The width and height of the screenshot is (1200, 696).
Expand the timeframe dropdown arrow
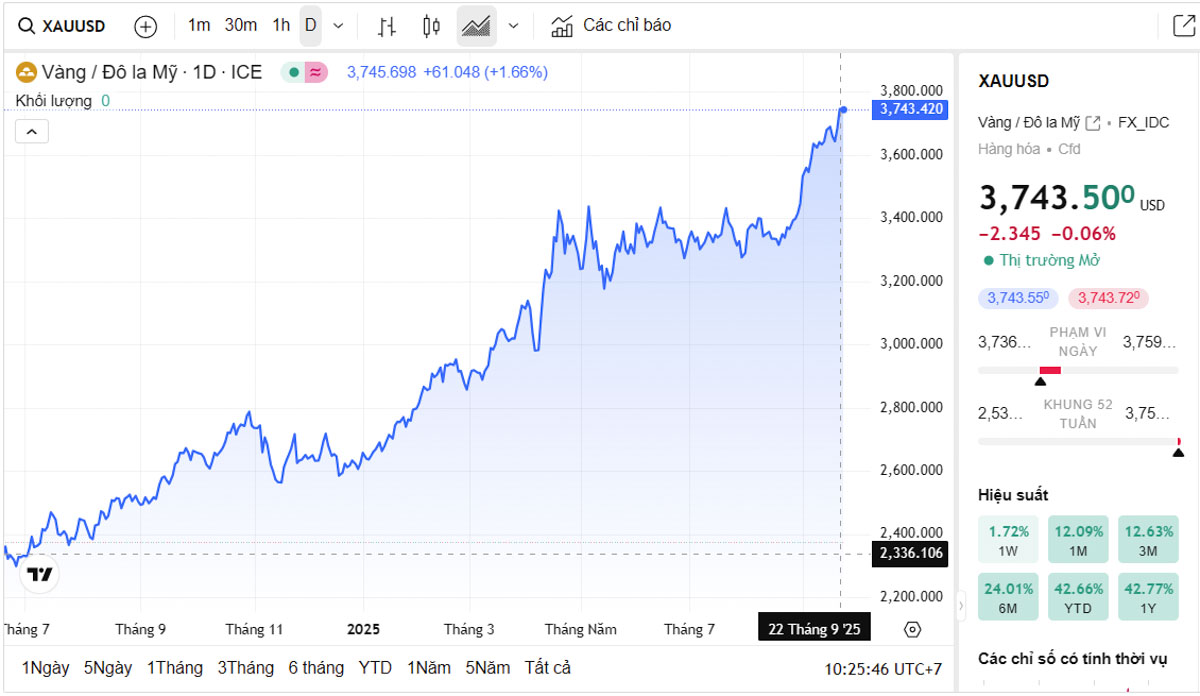(x=338, y=26)
